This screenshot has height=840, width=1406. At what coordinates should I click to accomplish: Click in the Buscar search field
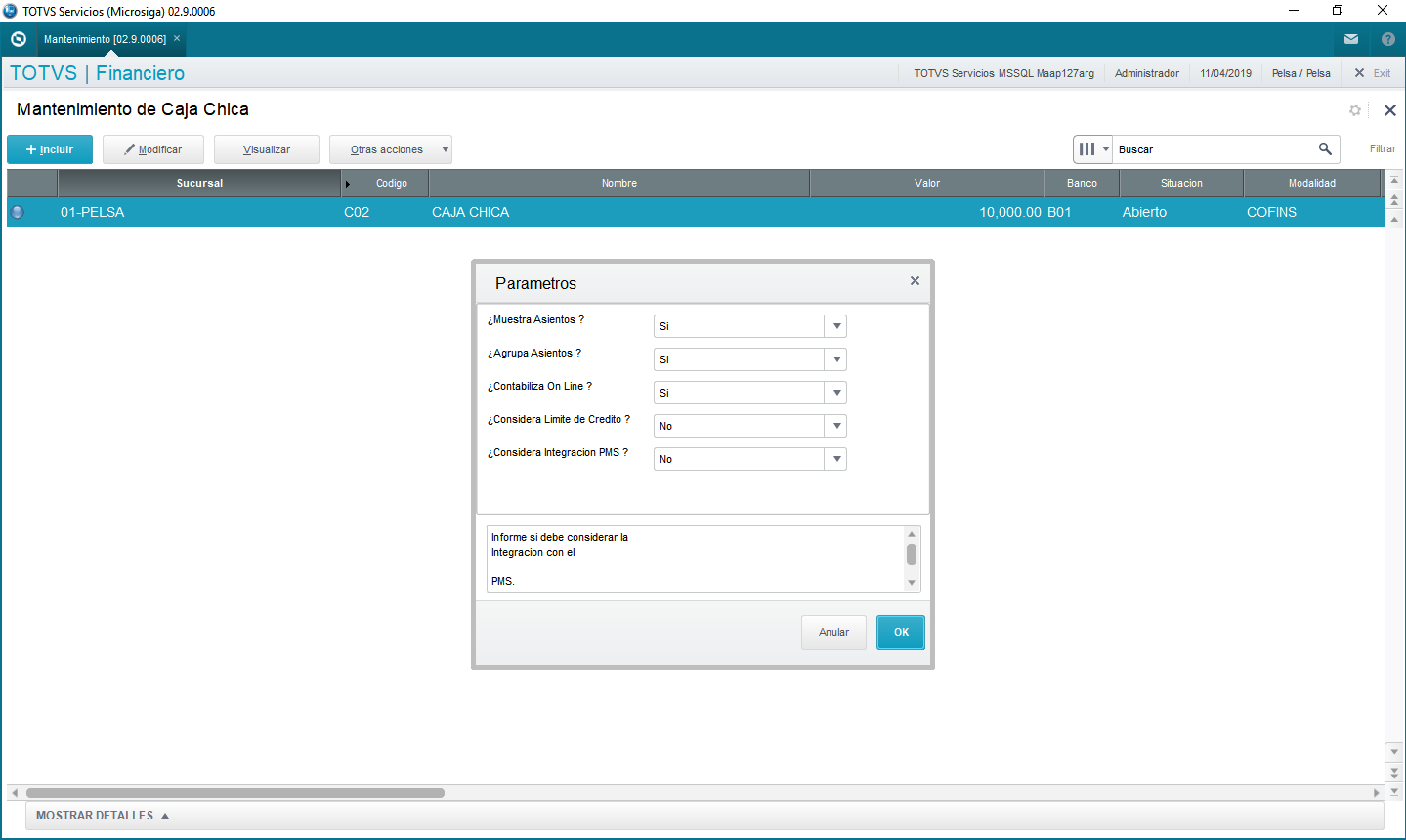pos(1214,149)
